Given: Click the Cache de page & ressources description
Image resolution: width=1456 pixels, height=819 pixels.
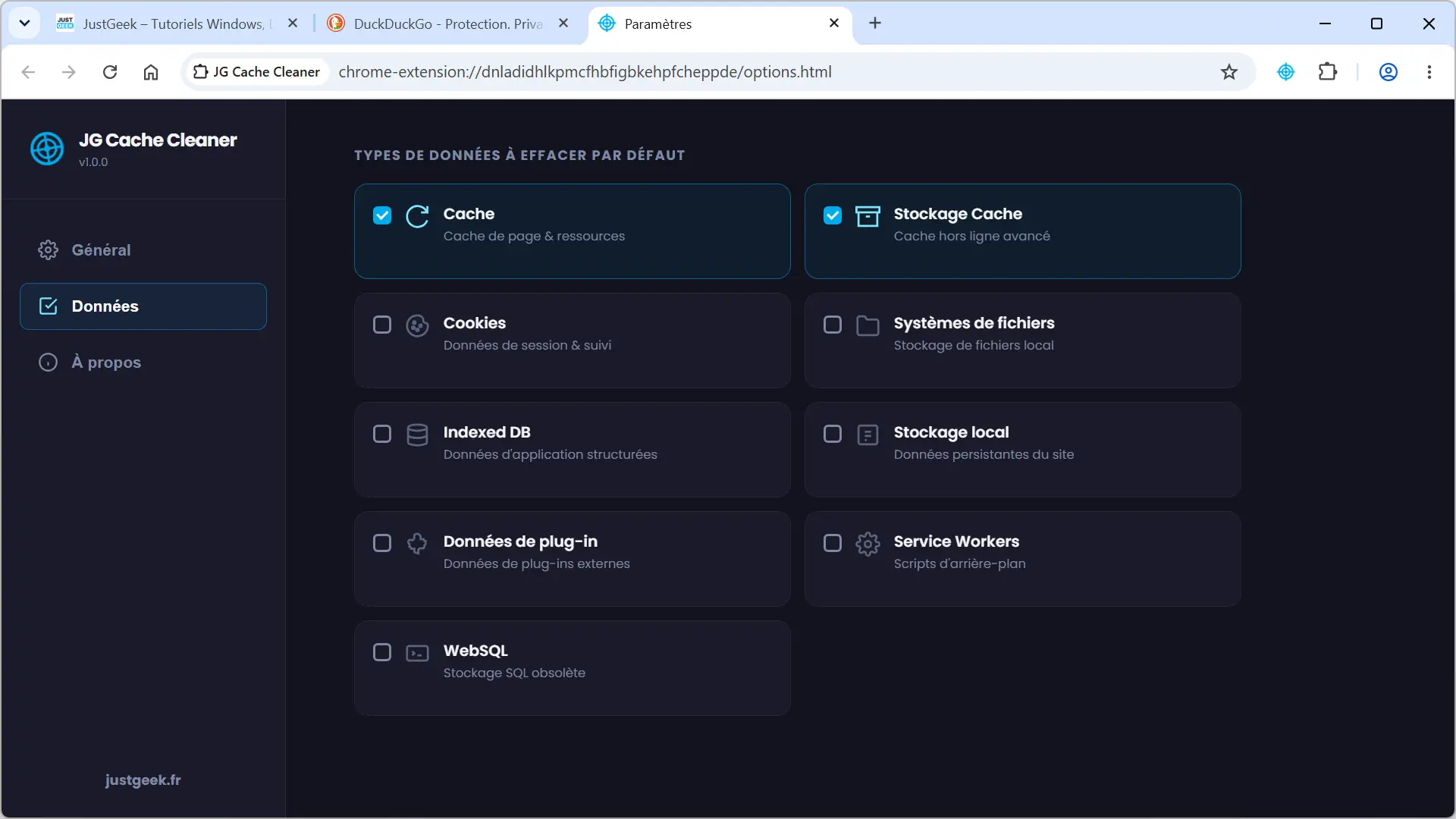Looking at the screenshot, I should pyautogui.click(x=534, y=237).
